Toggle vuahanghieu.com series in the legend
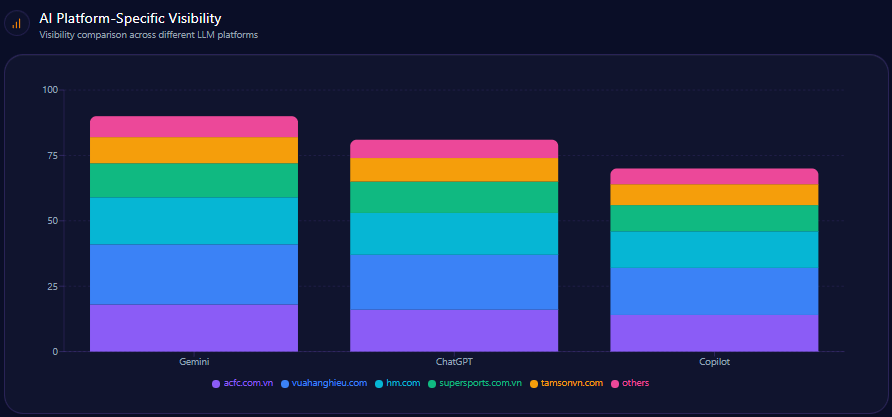The image size is (892, 417). point(324,383)
